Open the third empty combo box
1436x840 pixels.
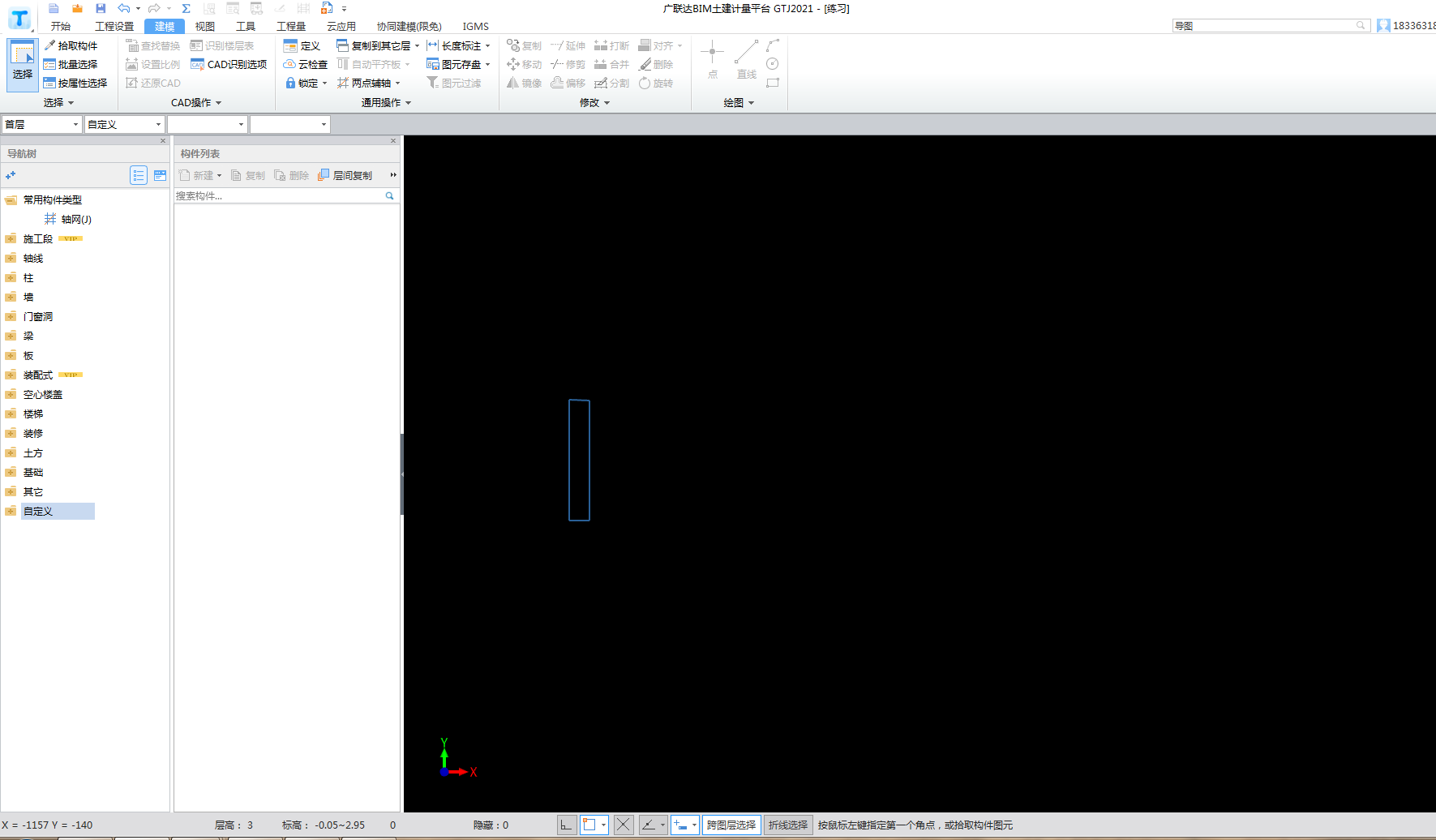point(207,124)
